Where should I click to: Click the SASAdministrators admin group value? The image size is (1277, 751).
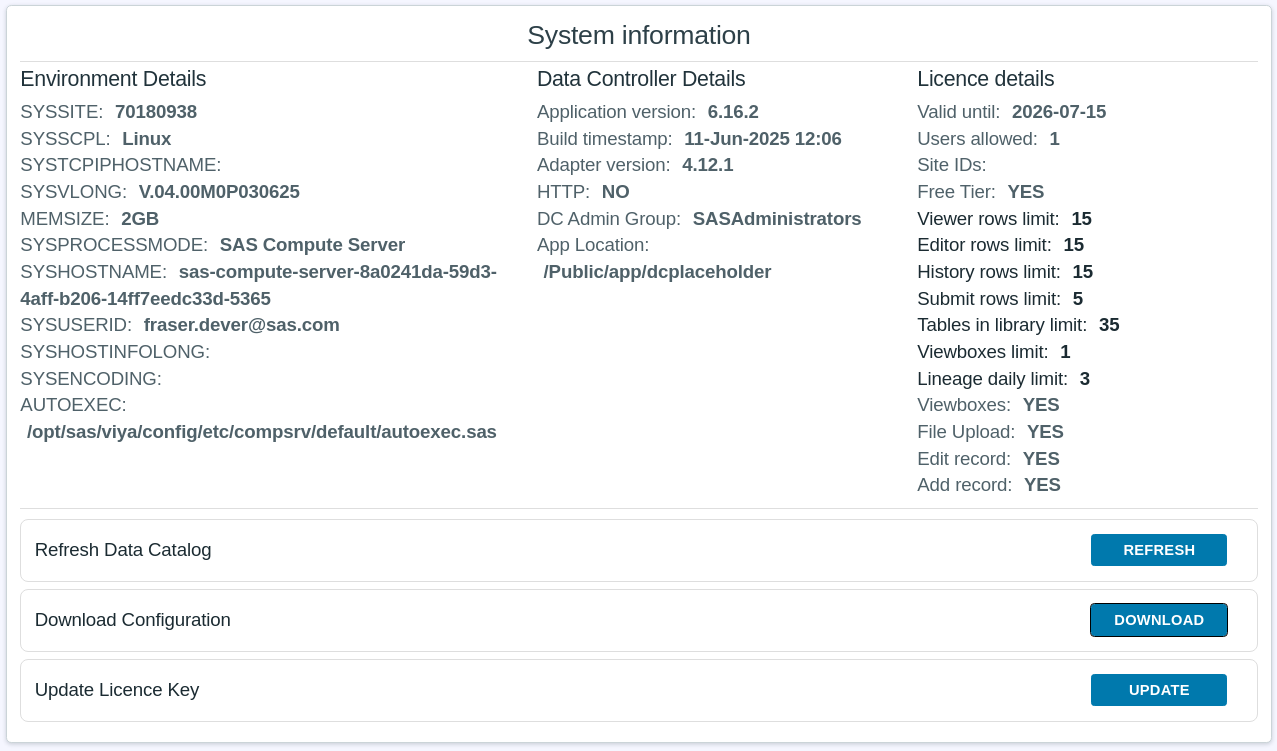[x=776, y=219]
